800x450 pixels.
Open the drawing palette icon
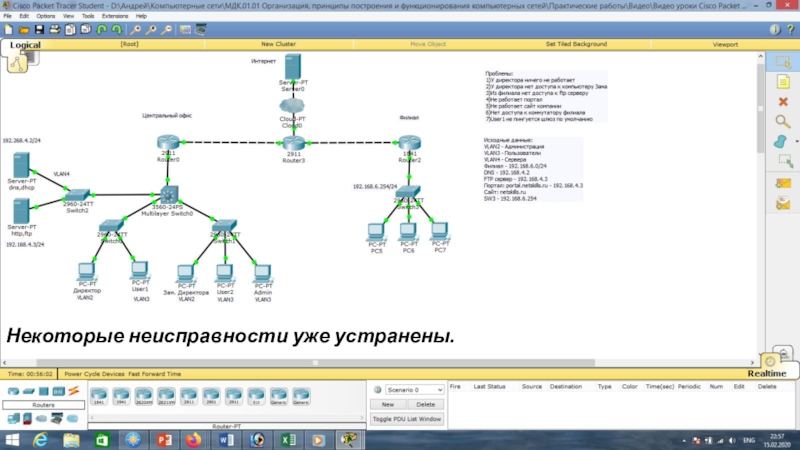[x=185, y=30]
